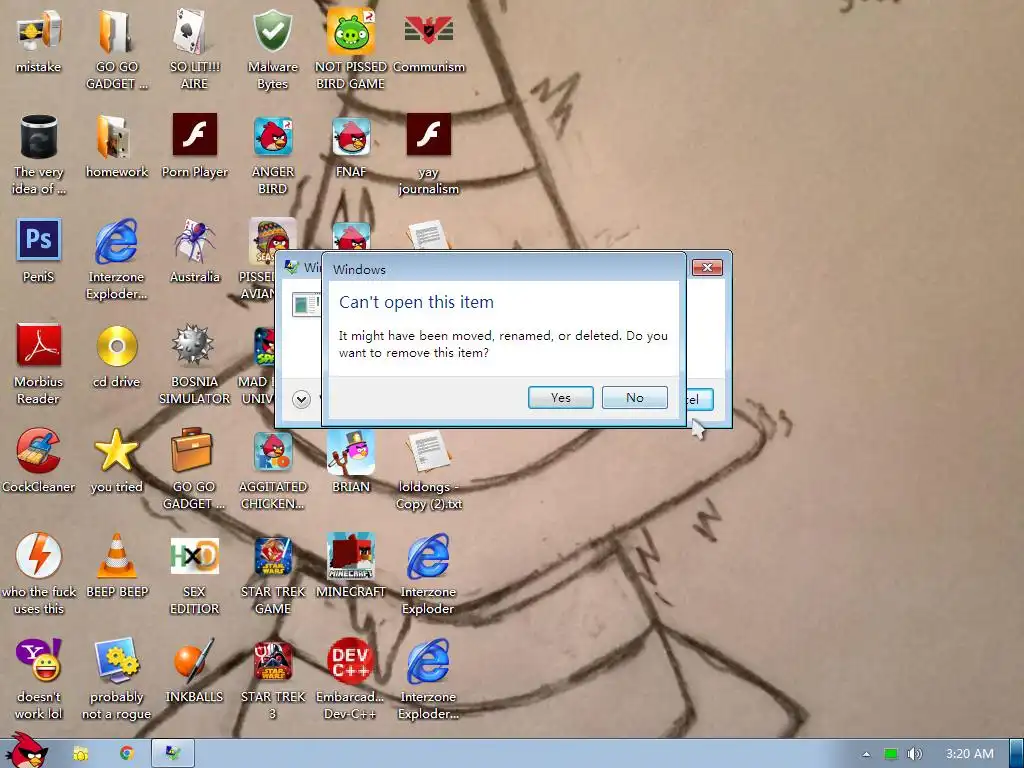This screenshot has width=1024, height=768.
Task: Select the 'you tried' star icon
Action: click(117, 462)
